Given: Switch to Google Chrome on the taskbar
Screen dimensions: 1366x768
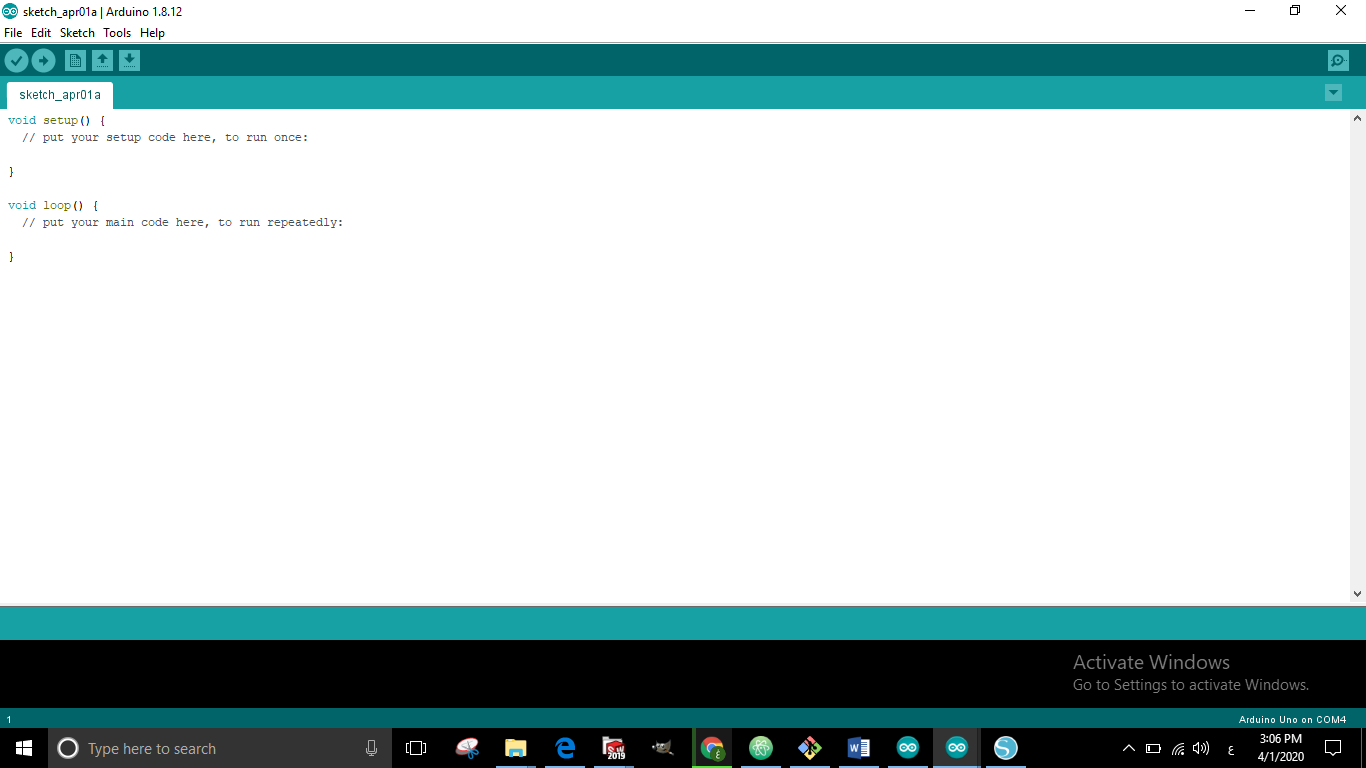Looking at the screenshot, I should pyautogui.click(x=712, y=748).
